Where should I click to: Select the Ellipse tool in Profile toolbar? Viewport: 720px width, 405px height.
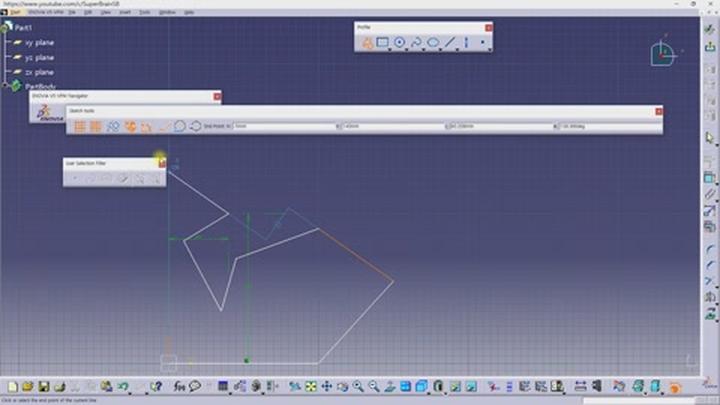pos(433,43)
